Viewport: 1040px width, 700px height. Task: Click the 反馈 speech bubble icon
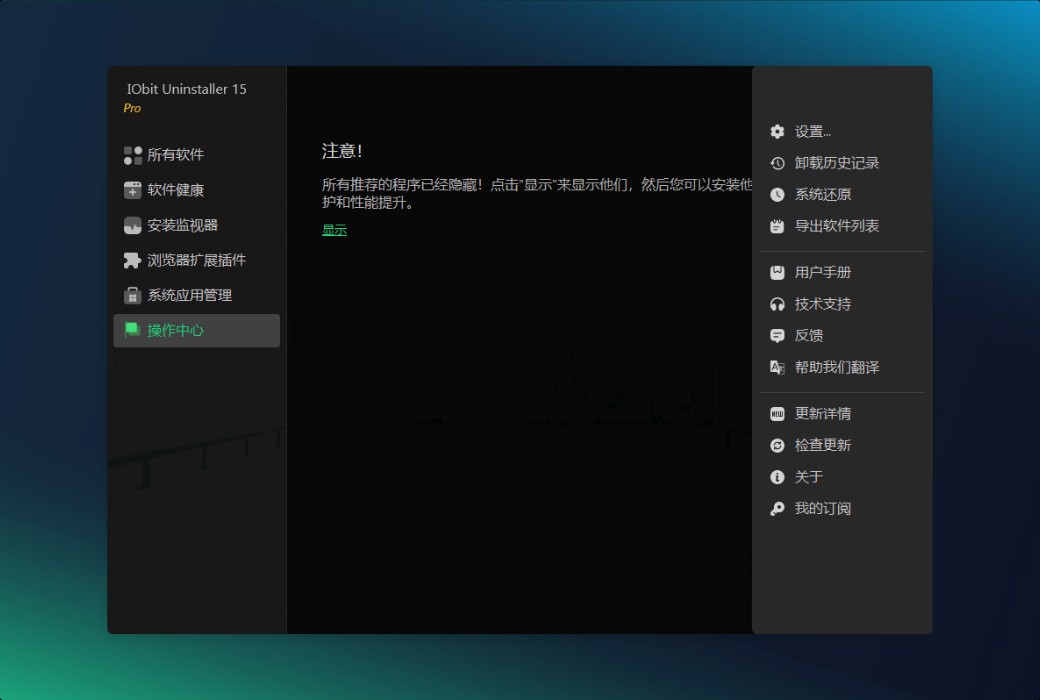tap(777, 336)
